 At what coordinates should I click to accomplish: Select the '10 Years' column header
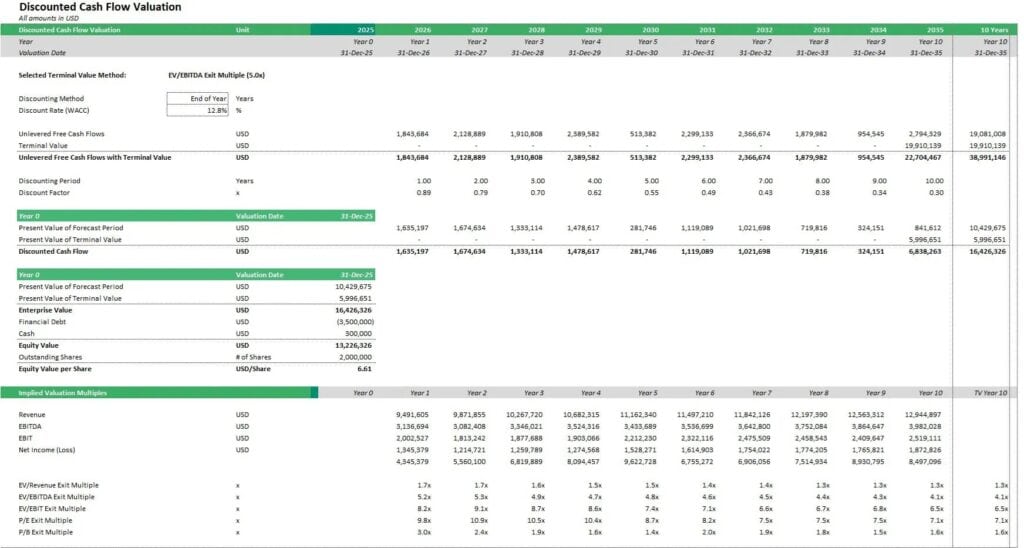click(994, 30)
